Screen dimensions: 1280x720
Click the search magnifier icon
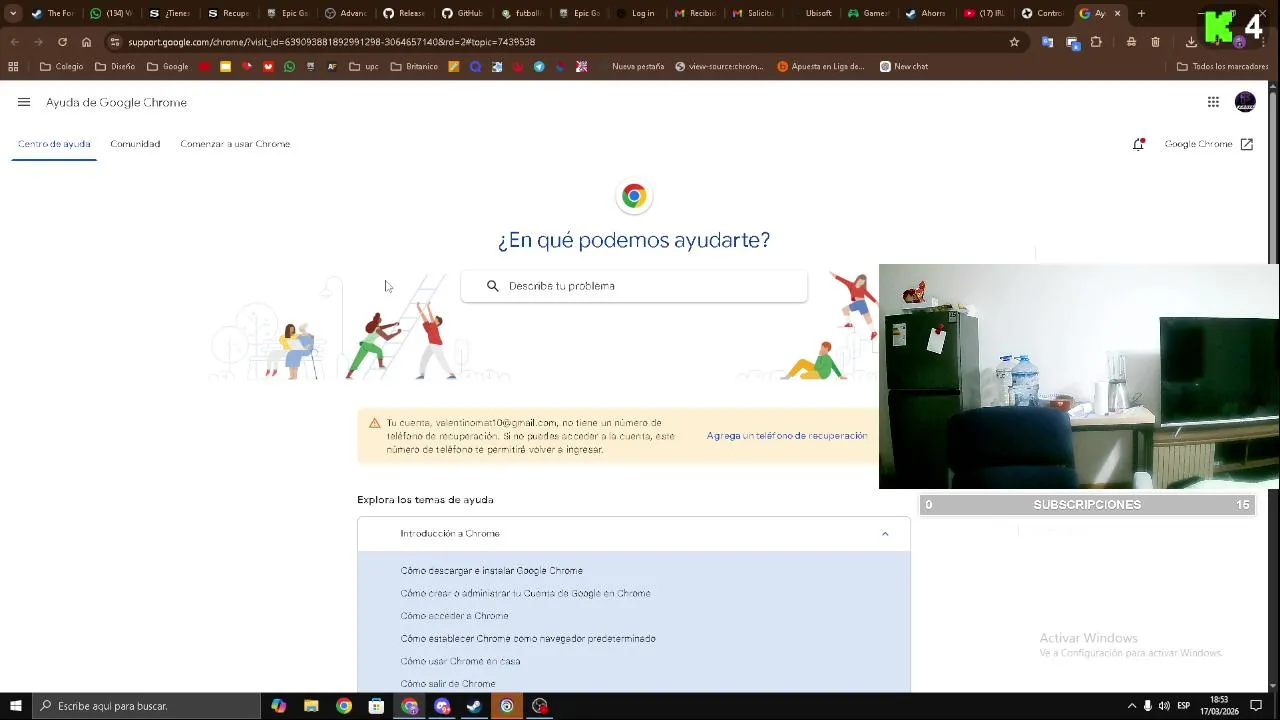[x=492, y=286]
